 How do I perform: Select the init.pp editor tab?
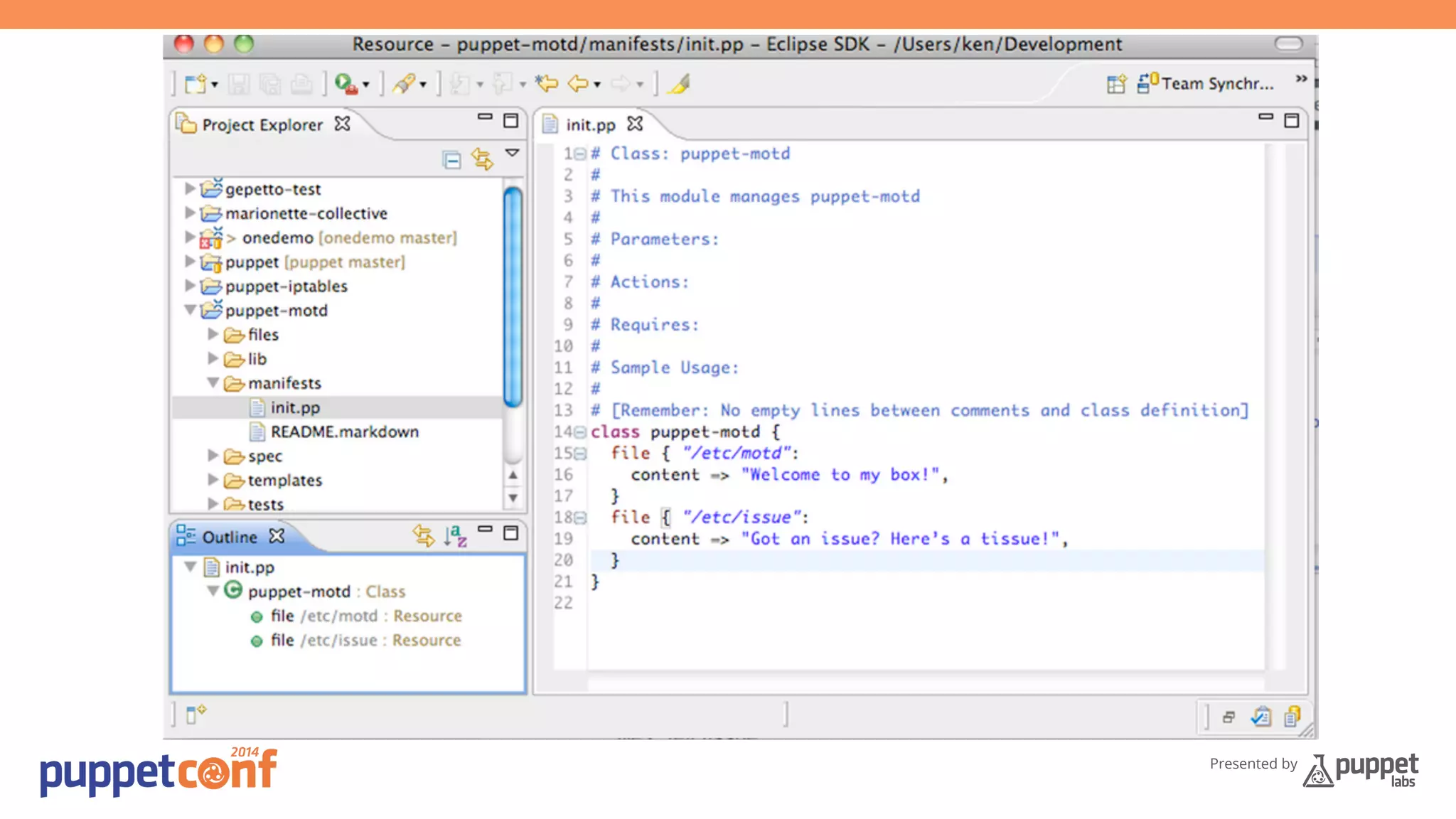click(x=590, y=125)
